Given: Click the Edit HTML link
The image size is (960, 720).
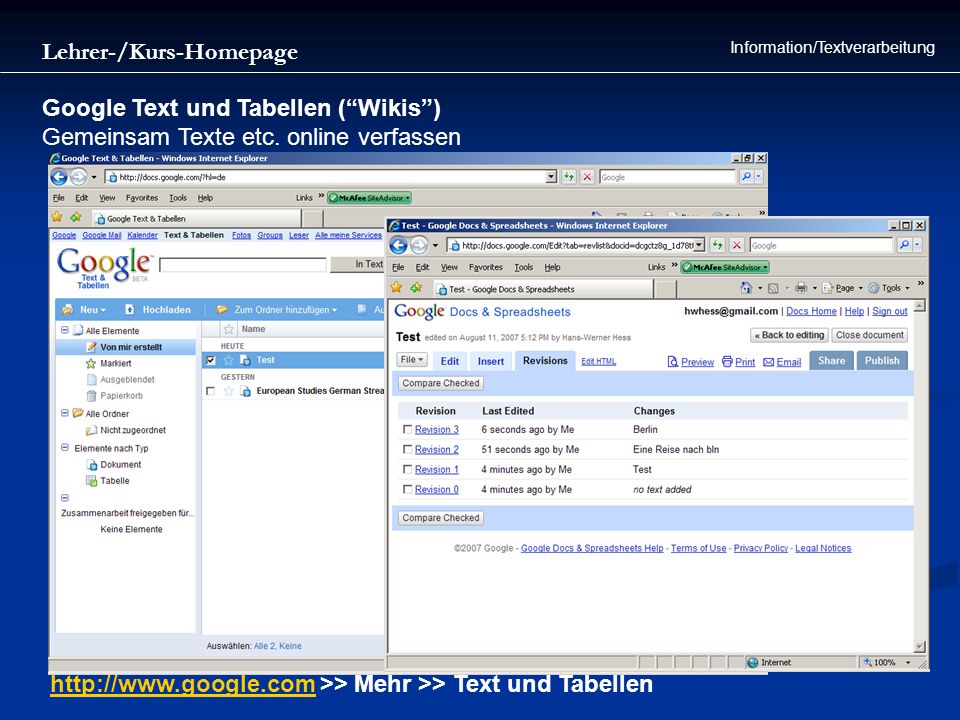Looking at the screenshot, I should 598,361.
